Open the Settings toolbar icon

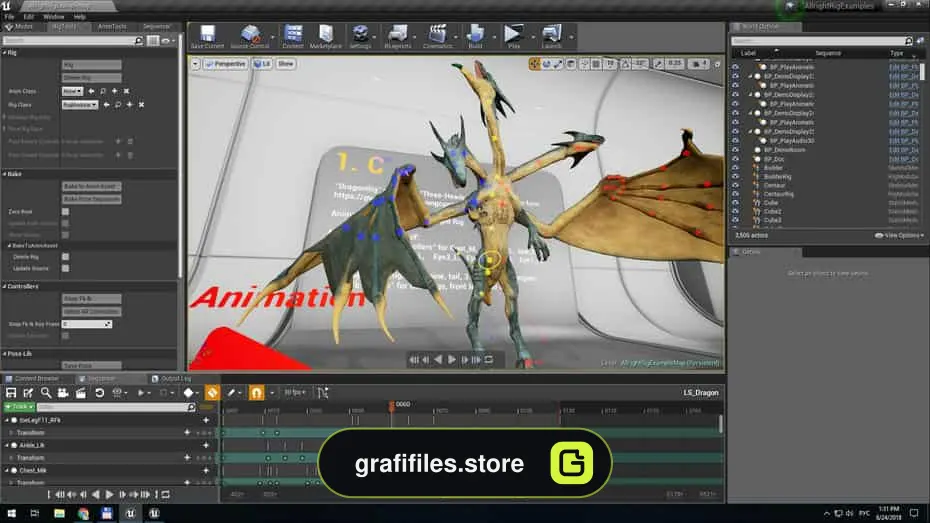pyautogui.click(x=360, y=37)
